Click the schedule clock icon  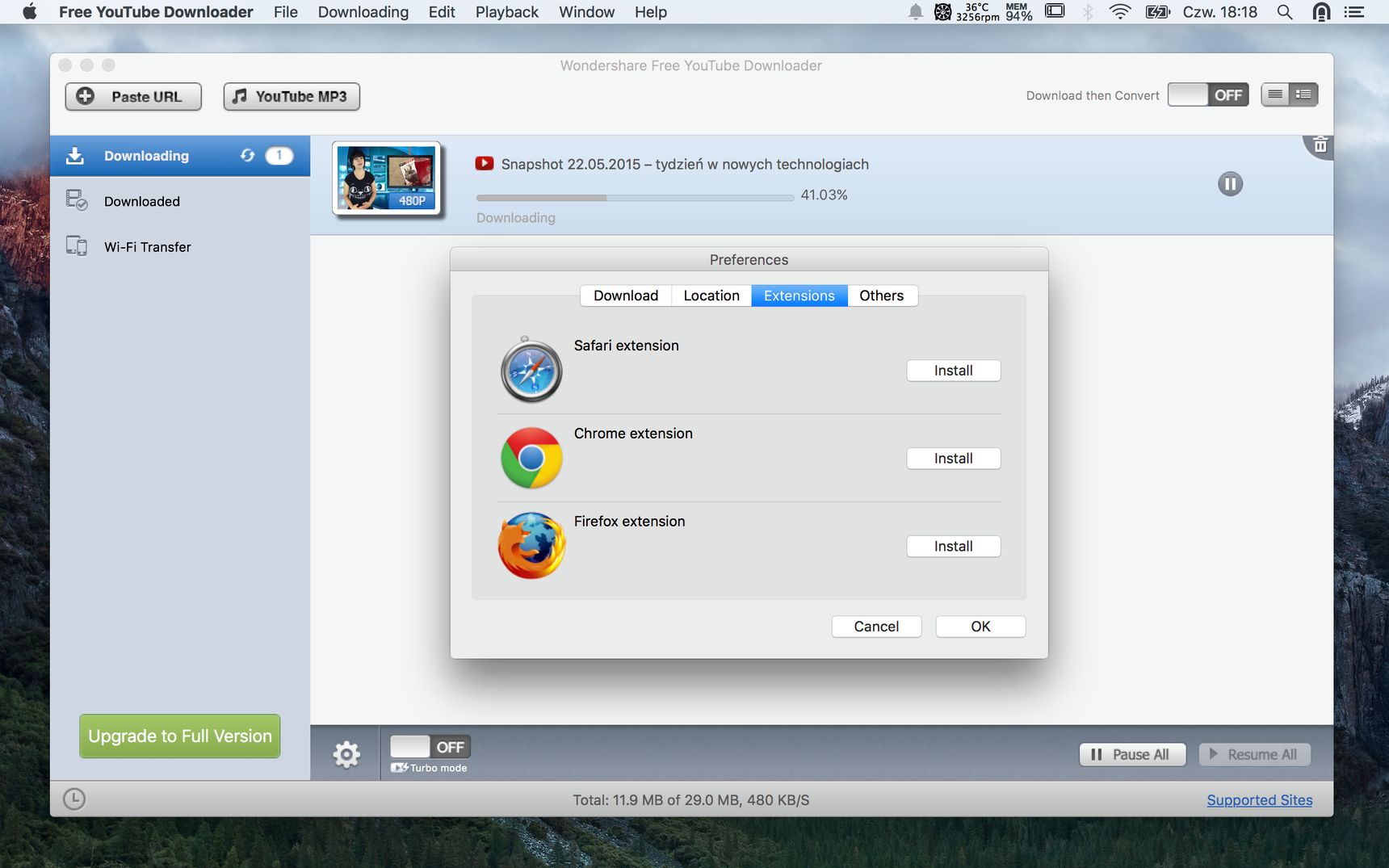pyautogui.click(x=74, y=799)
